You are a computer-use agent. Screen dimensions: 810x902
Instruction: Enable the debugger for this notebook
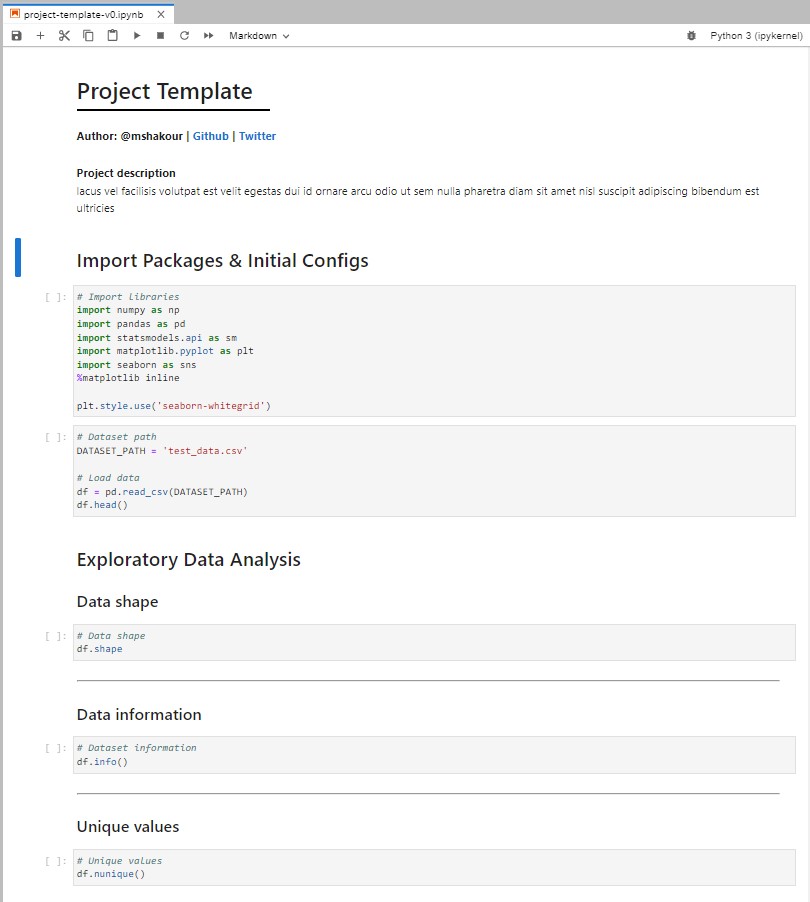[x=691, y=35]
